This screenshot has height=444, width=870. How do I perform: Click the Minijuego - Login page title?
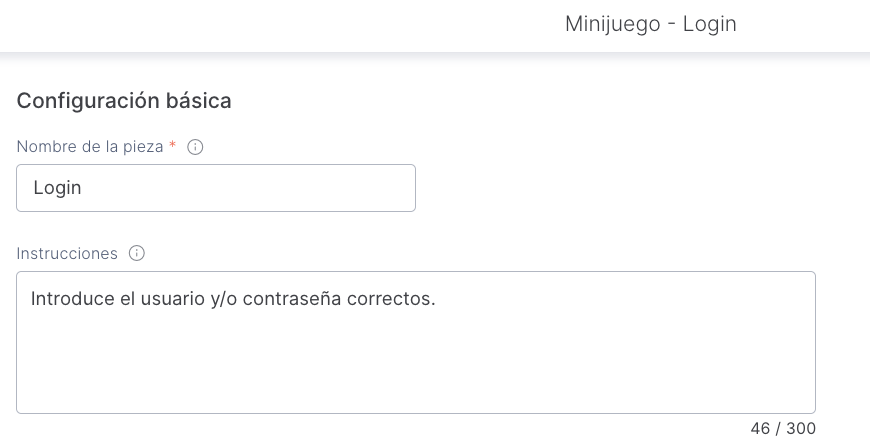pyautogui.click(x=650, y=24)
